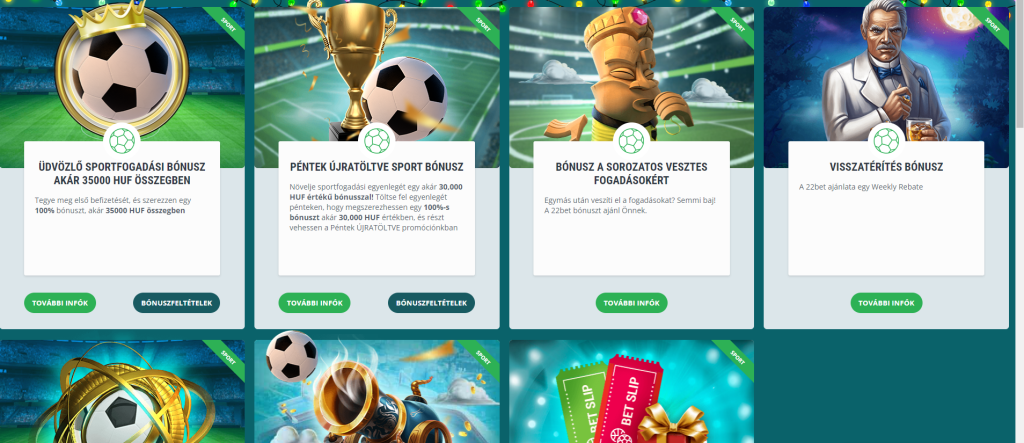Screen dimensions: 1024x443
Task: Open További infók for the losing streak bonus
Action: (632, 303)
